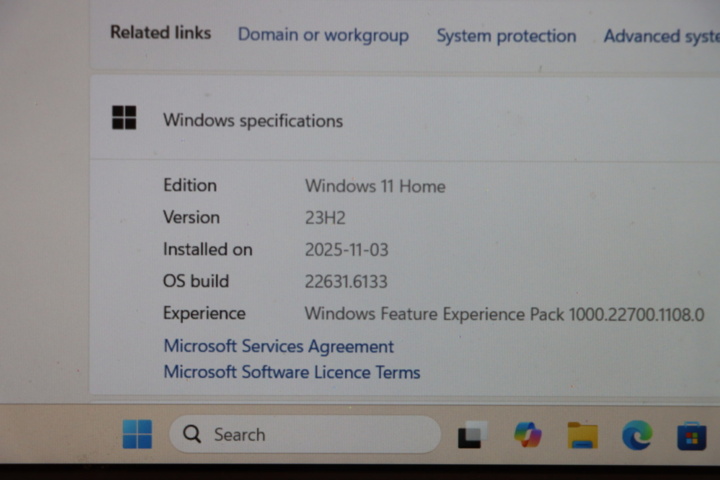The image size is (720, 480).
Task: Collapse the Windows specifications section header
Action: coord(405,119)
